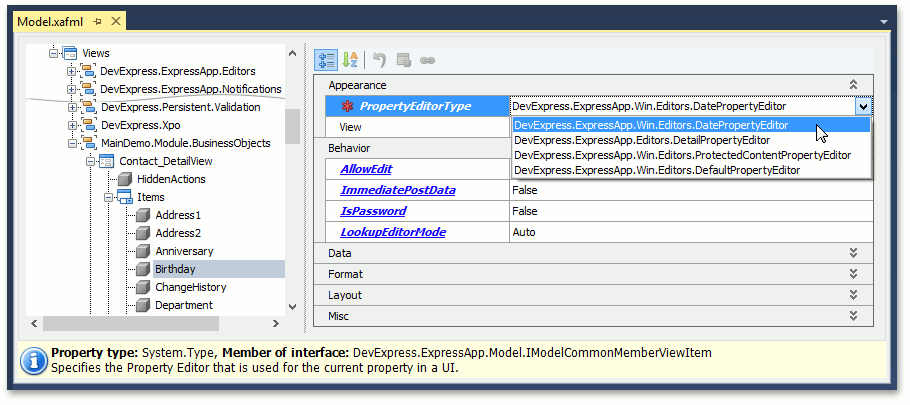The image size is (910, 405).
Task: Click the tree vertical scrollbar down arrow
Action: point(292,306)
